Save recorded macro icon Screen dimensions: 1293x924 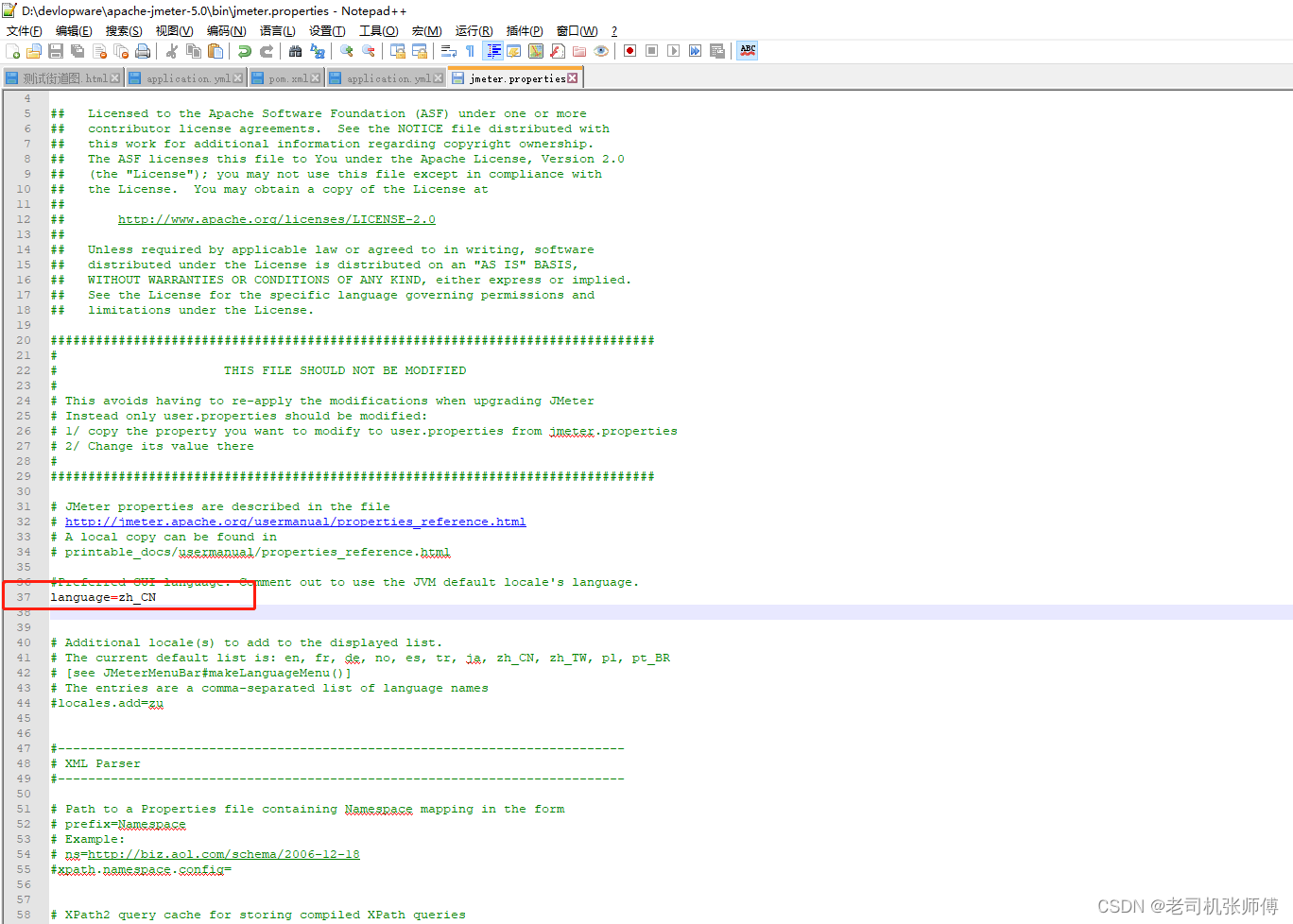[x=717, y=51]
